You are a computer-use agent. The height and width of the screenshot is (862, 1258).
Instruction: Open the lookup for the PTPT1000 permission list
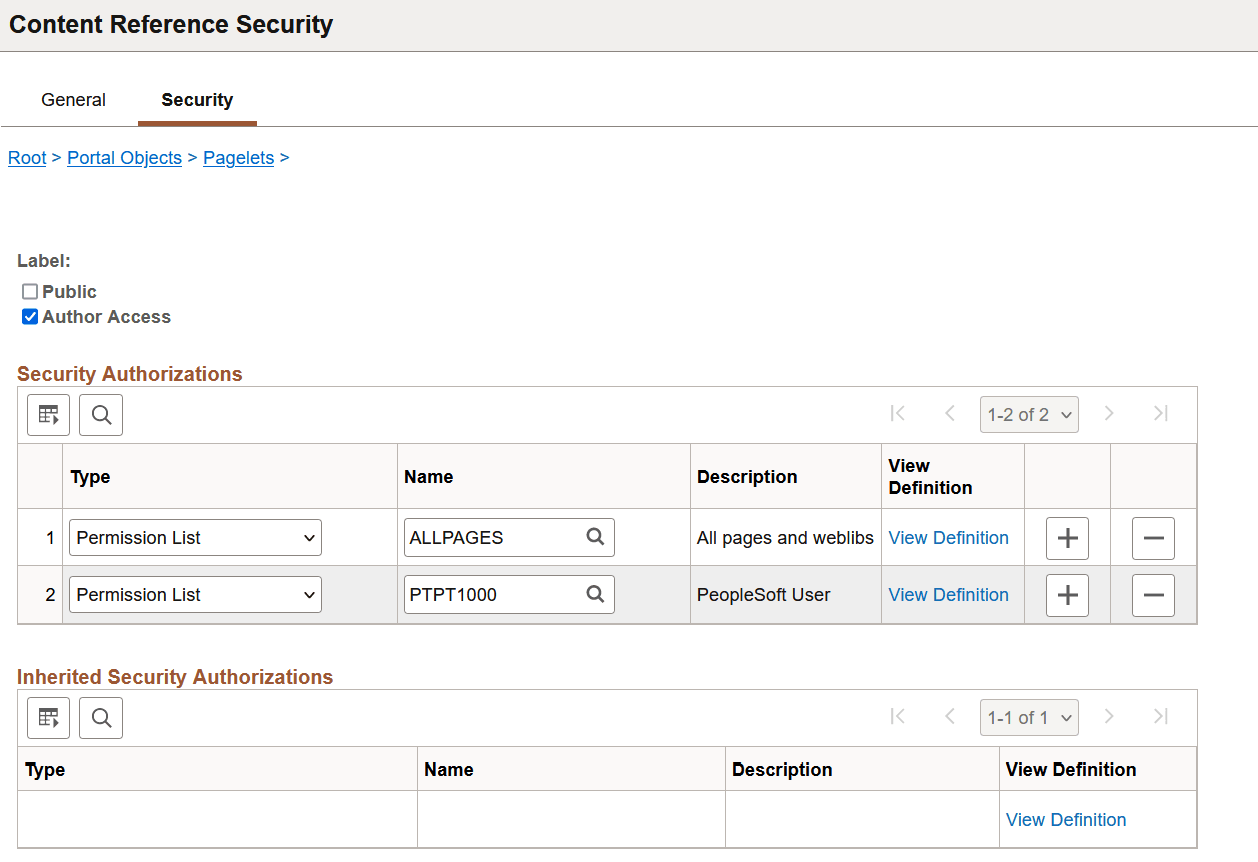pos(595,594)
